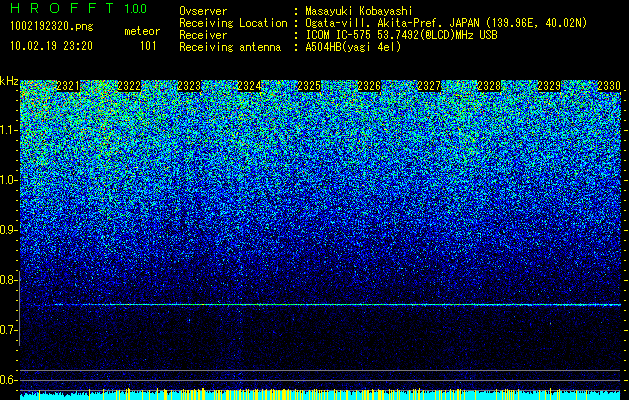Click the receiver ICOM IC-575 text
629x400 pixels.
point(401,35)
